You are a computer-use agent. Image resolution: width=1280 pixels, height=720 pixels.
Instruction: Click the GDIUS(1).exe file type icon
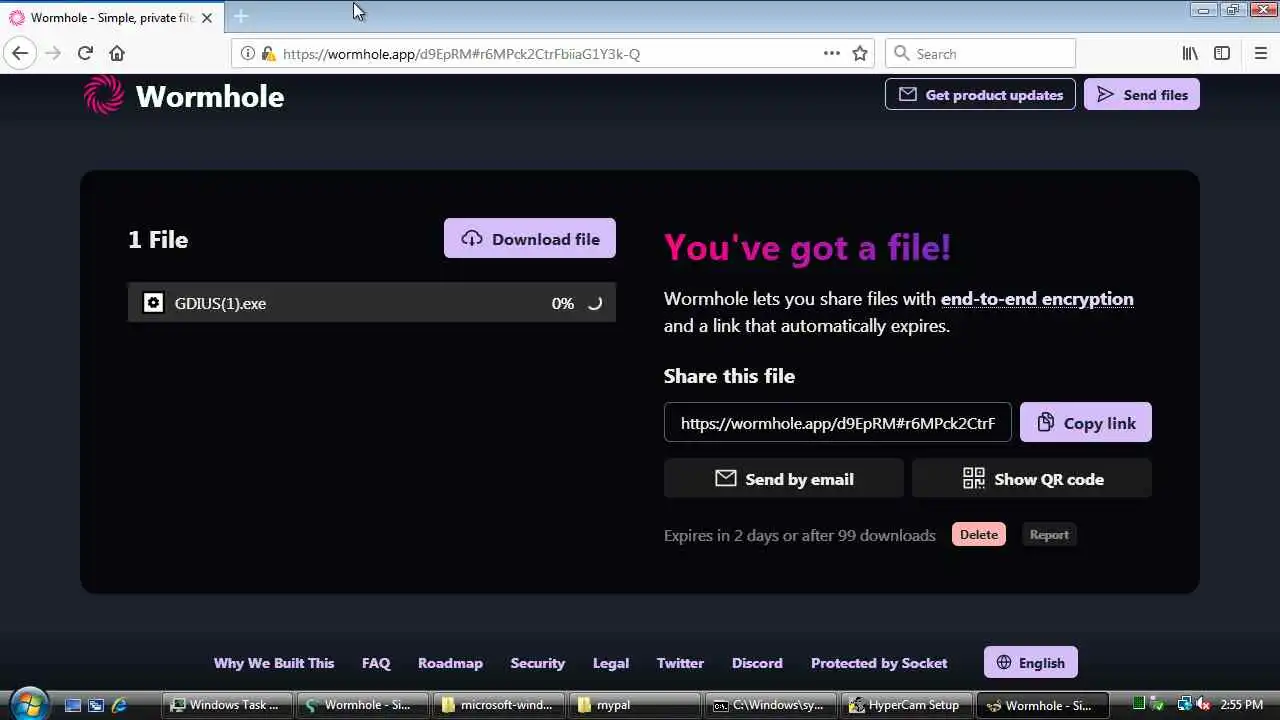click(x=153, y=303)
